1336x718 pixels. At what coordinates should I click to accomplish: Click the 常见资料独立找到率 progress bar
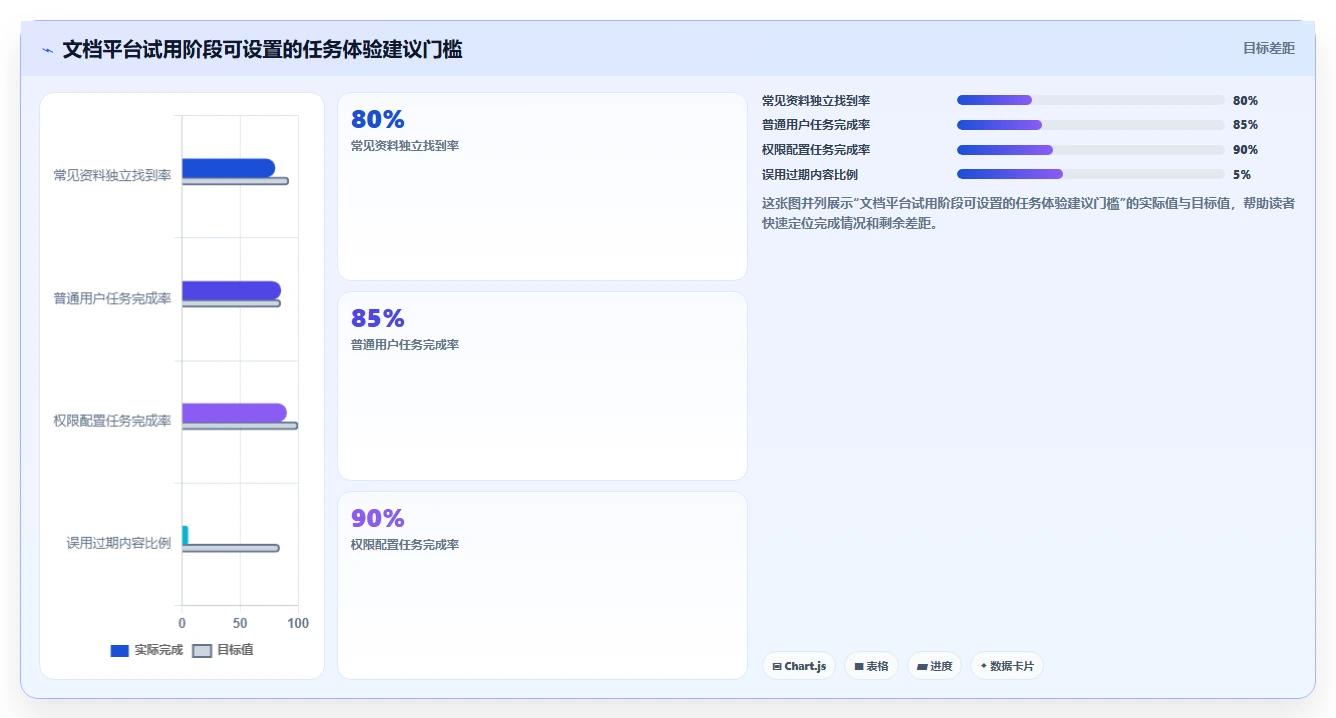pyautogui.click(x=1090, y=100)
